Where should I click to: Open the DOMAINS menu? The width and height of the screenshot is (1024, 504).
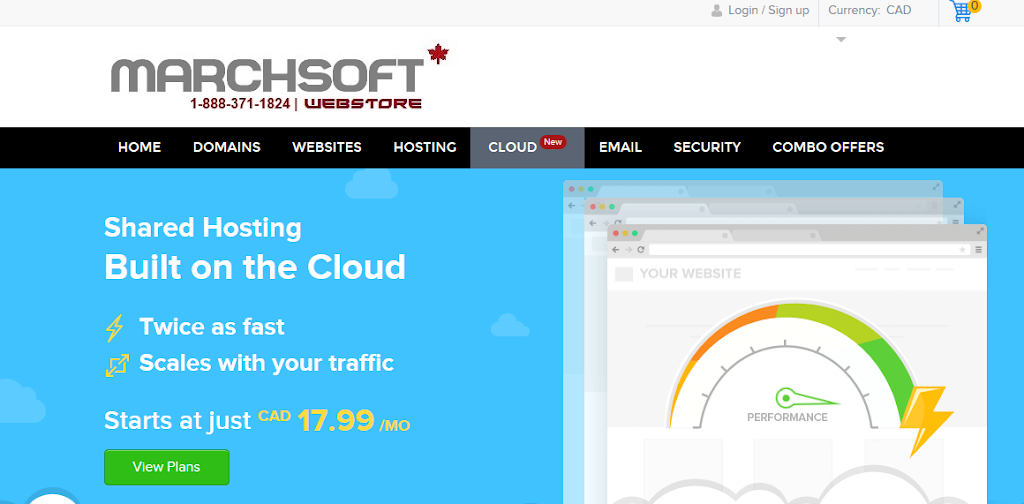[227, 148]
